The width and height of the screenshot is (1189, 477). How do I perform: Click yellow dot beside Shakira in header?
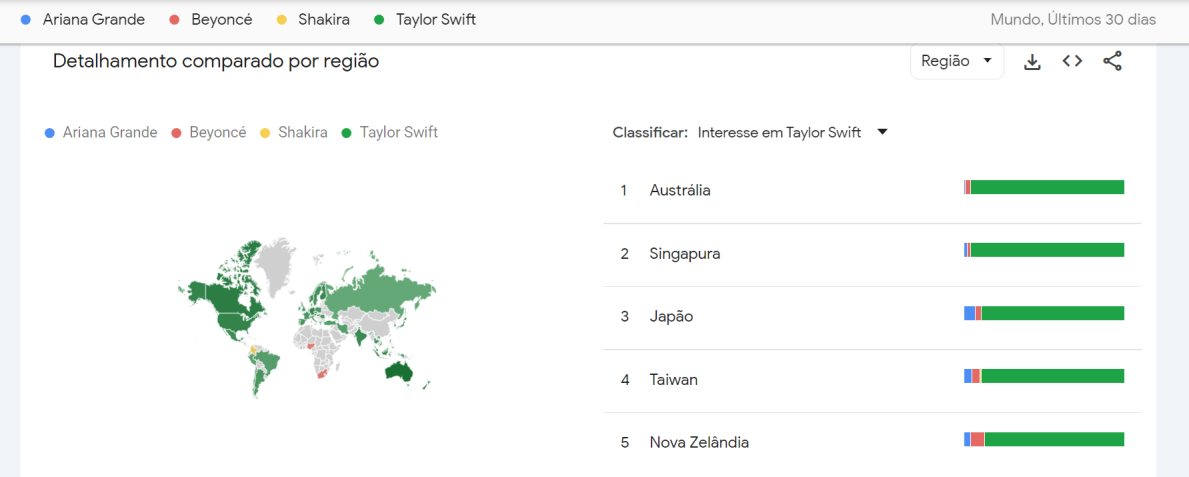[282, 20]
